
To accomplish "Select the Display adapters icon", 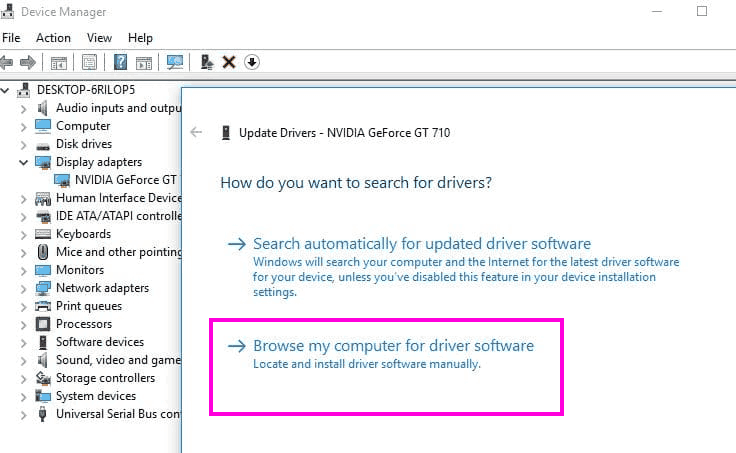I will 43,162.
